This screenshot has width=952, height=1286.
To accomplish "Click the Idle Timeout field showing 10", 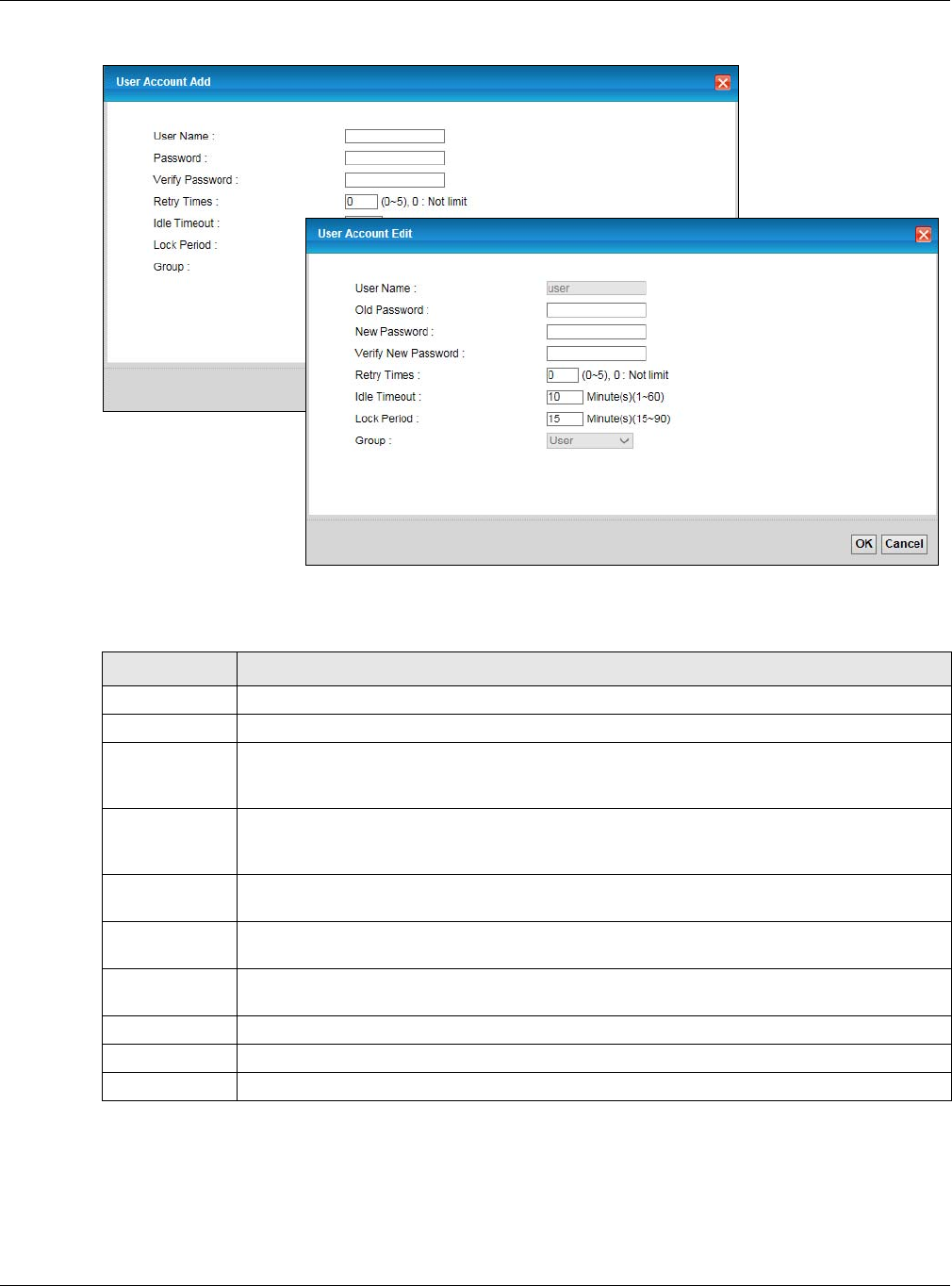I will coord(565,397).
